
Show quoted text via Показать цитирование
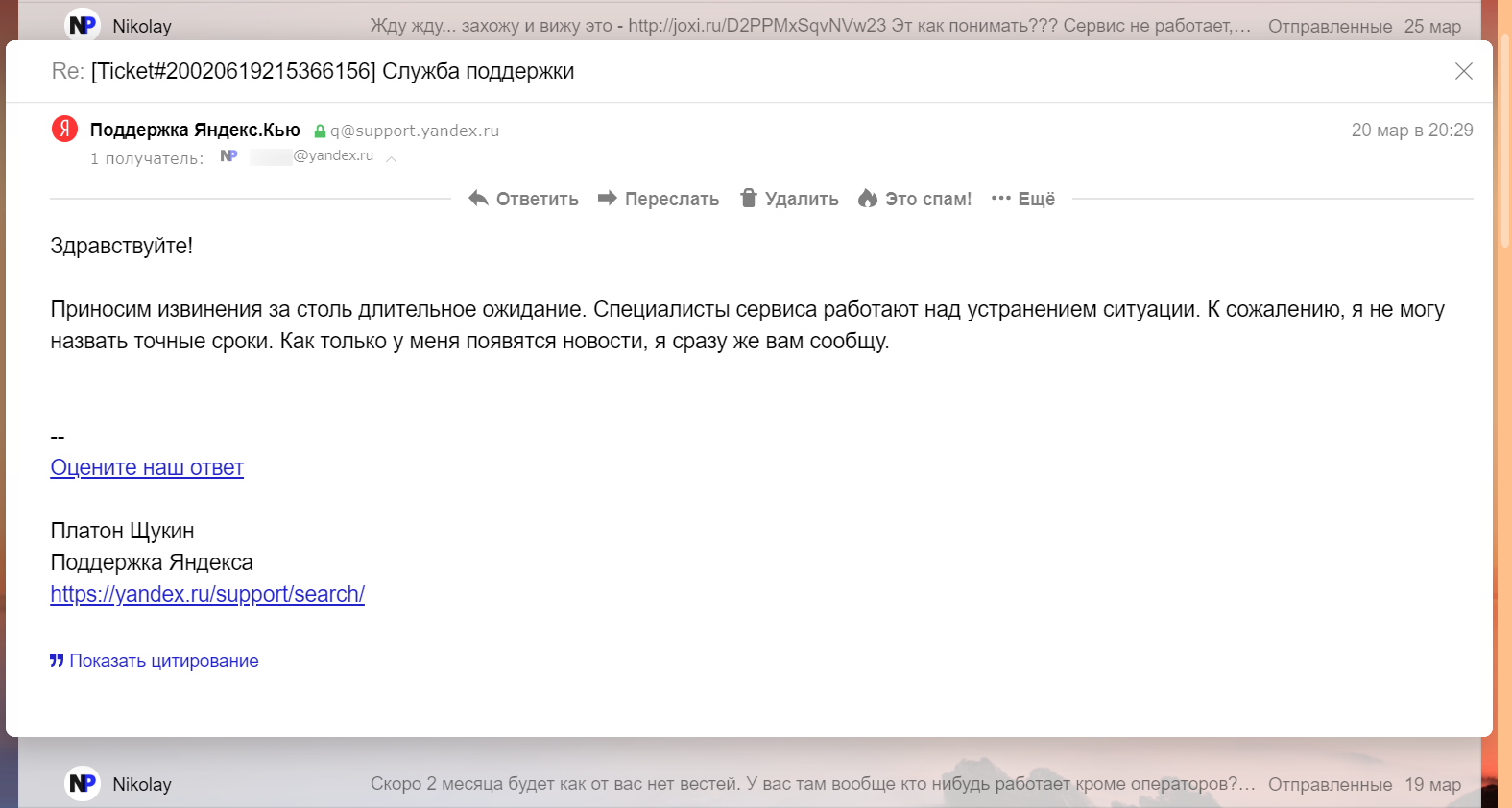coord(155,661)
